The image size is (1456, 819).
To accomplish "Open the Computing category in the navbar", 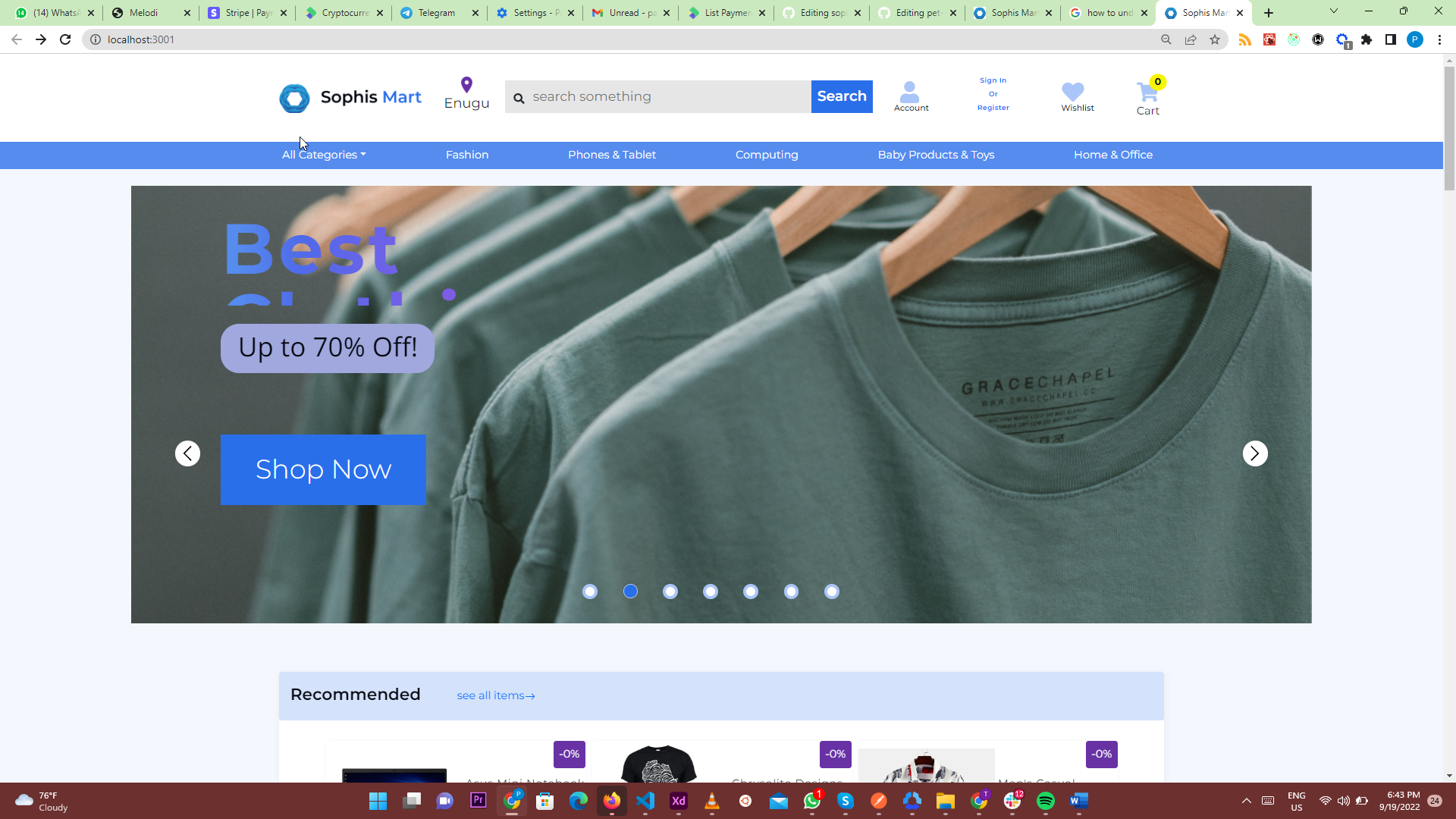I will coord(767,155).
